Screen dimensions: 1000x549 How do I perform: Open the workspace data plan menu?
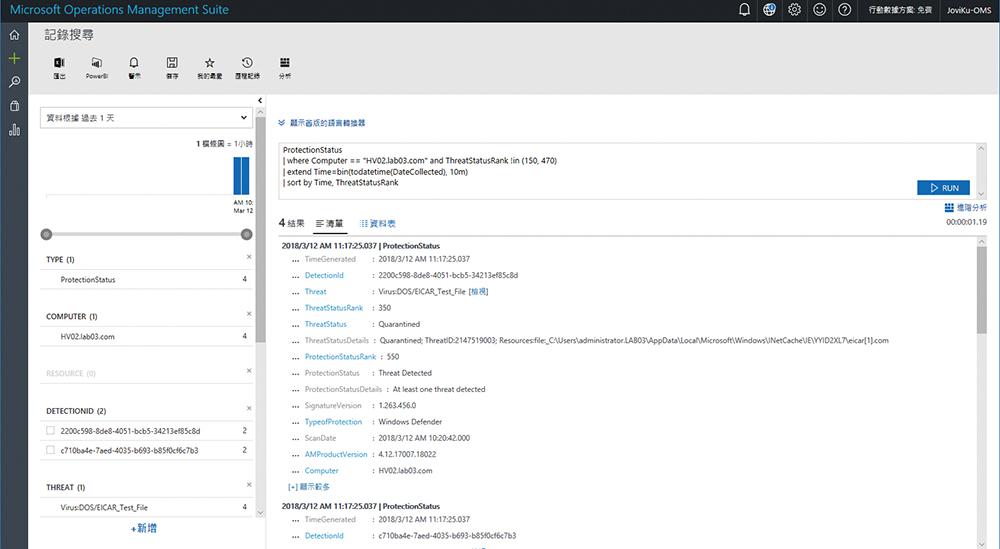(x=900, y=10)
